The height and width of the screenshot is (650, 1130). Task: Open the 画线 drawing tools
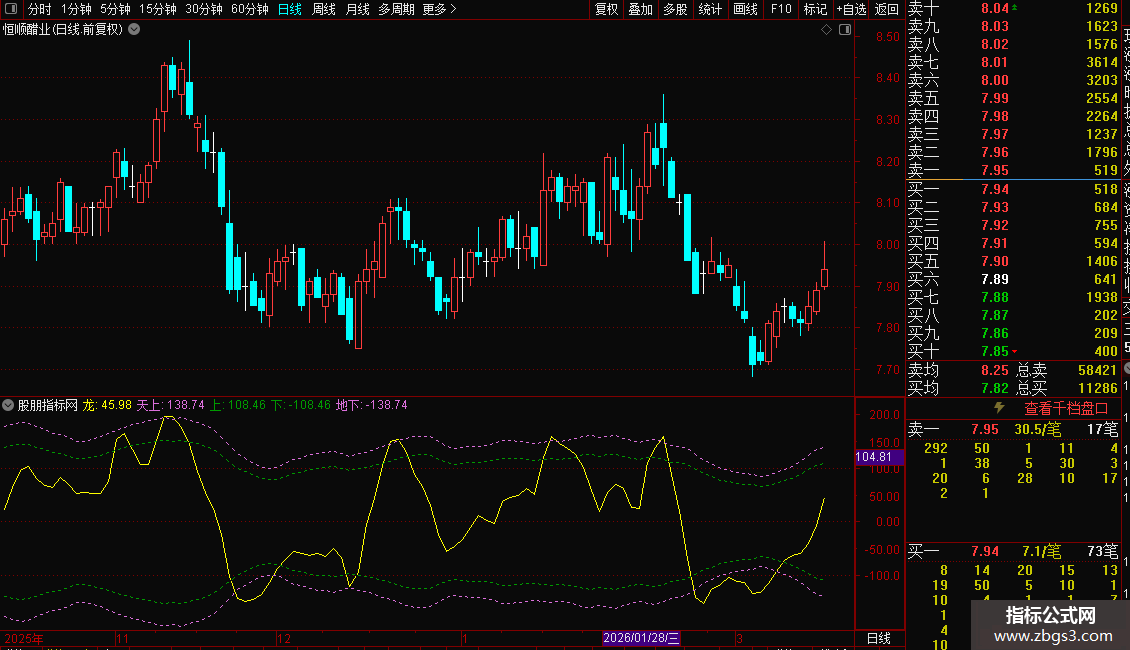coord(745,9)
